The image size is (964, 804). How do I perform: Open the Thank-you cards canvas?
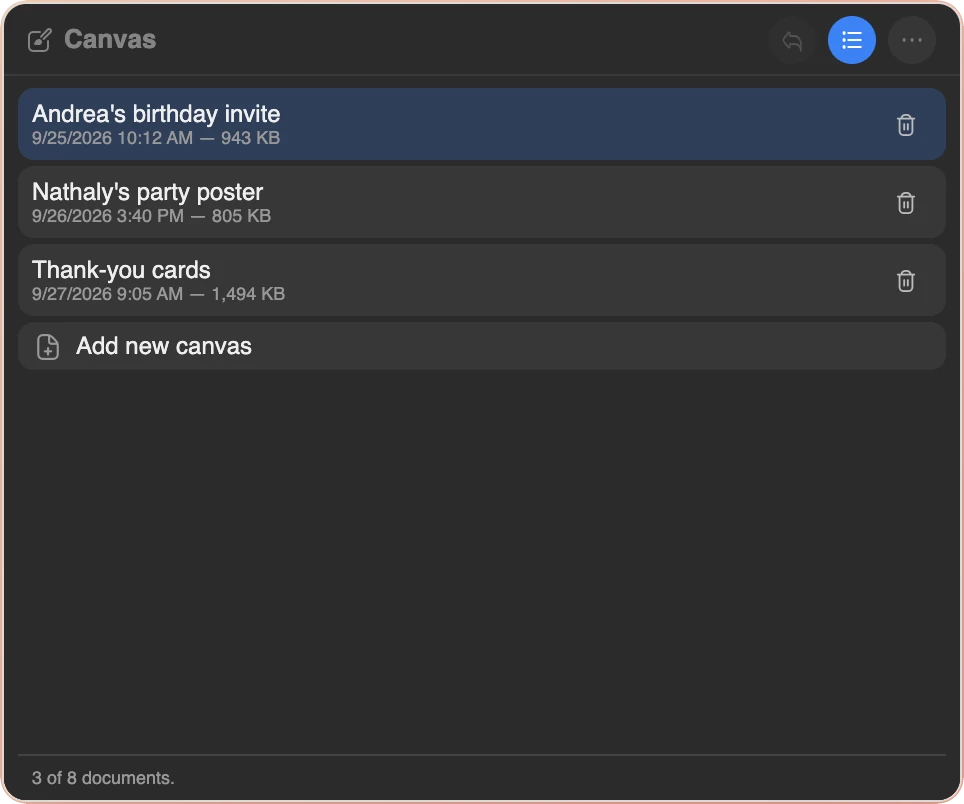pos(481,280)
